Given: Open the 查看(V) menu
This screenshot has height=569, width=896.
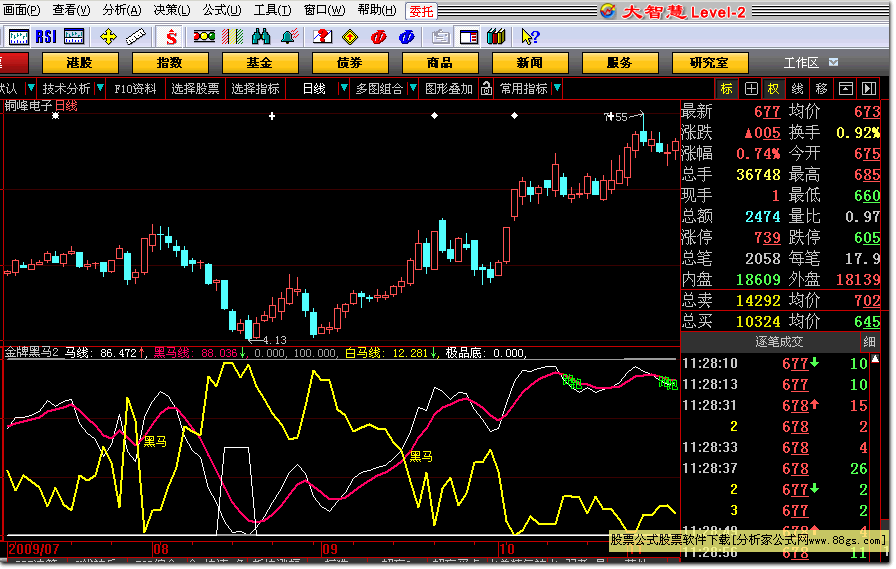Looking at the screenshot, I should pos(71,10).
